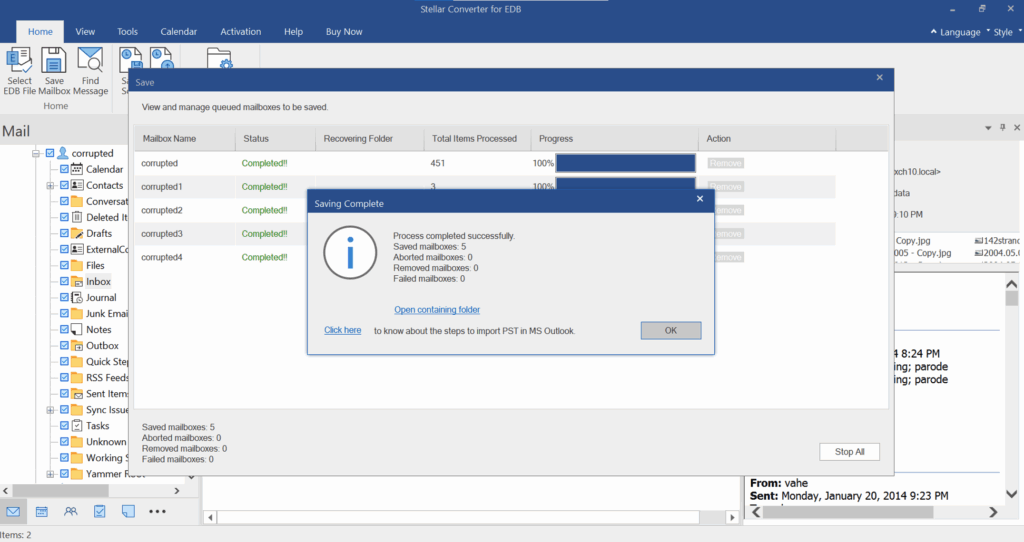This screenshot has width=1024, height=542.
Task: Close the preview pane with X icon
Action: [x=1017, y=127]
